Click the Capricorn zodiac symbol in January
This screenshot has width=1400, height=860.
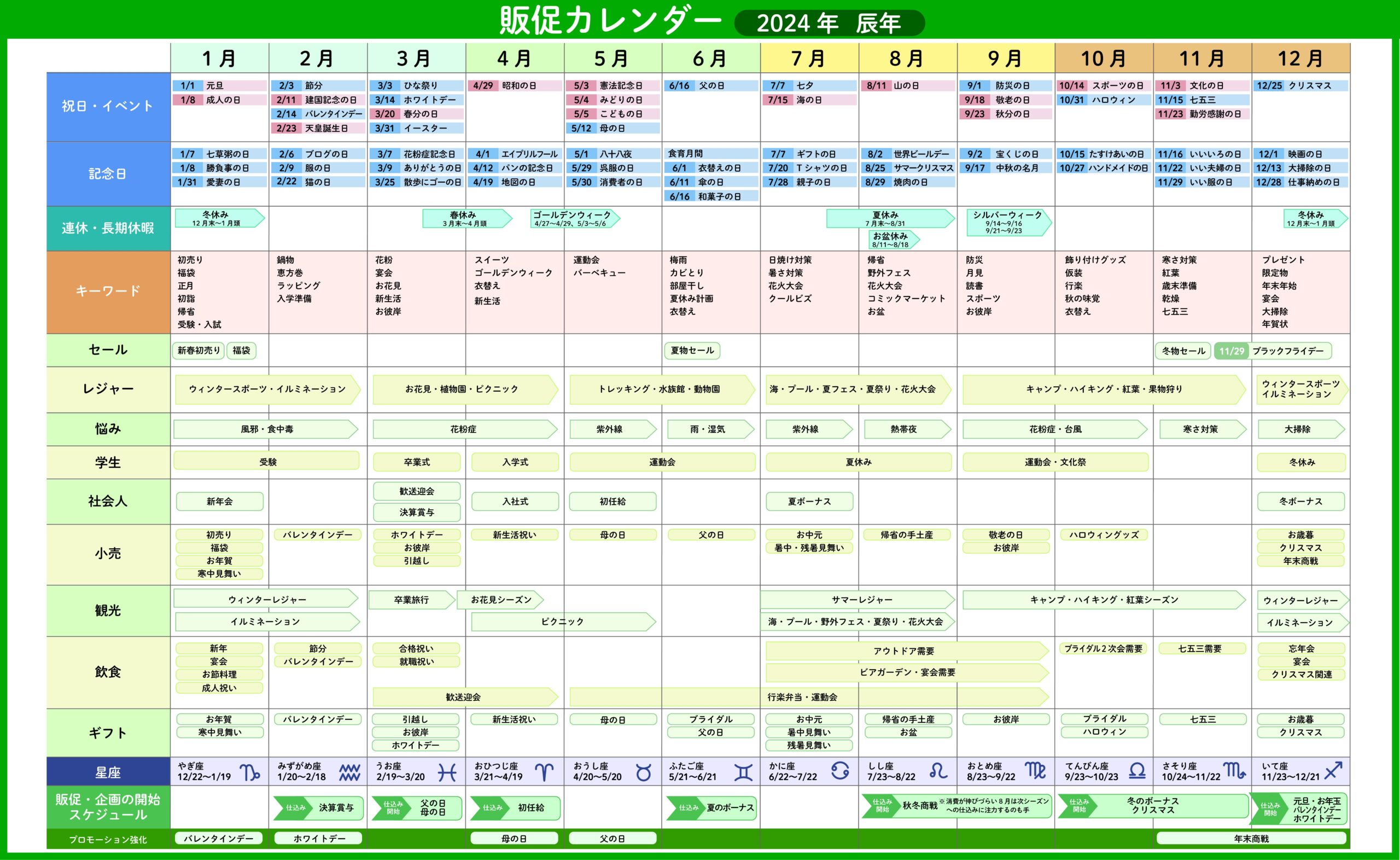coord(250,772)
